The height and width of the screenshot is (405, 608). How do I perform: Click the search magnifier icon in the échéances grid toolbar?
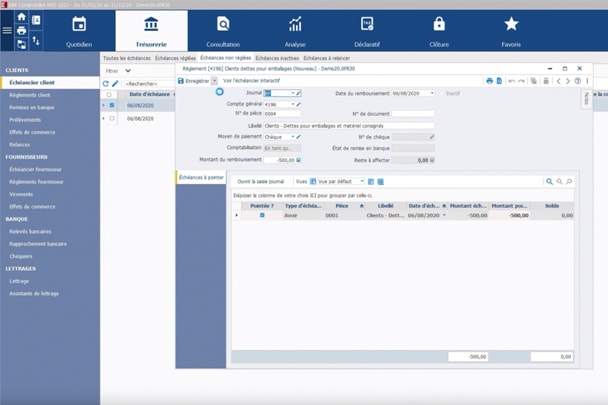[549, 181]
